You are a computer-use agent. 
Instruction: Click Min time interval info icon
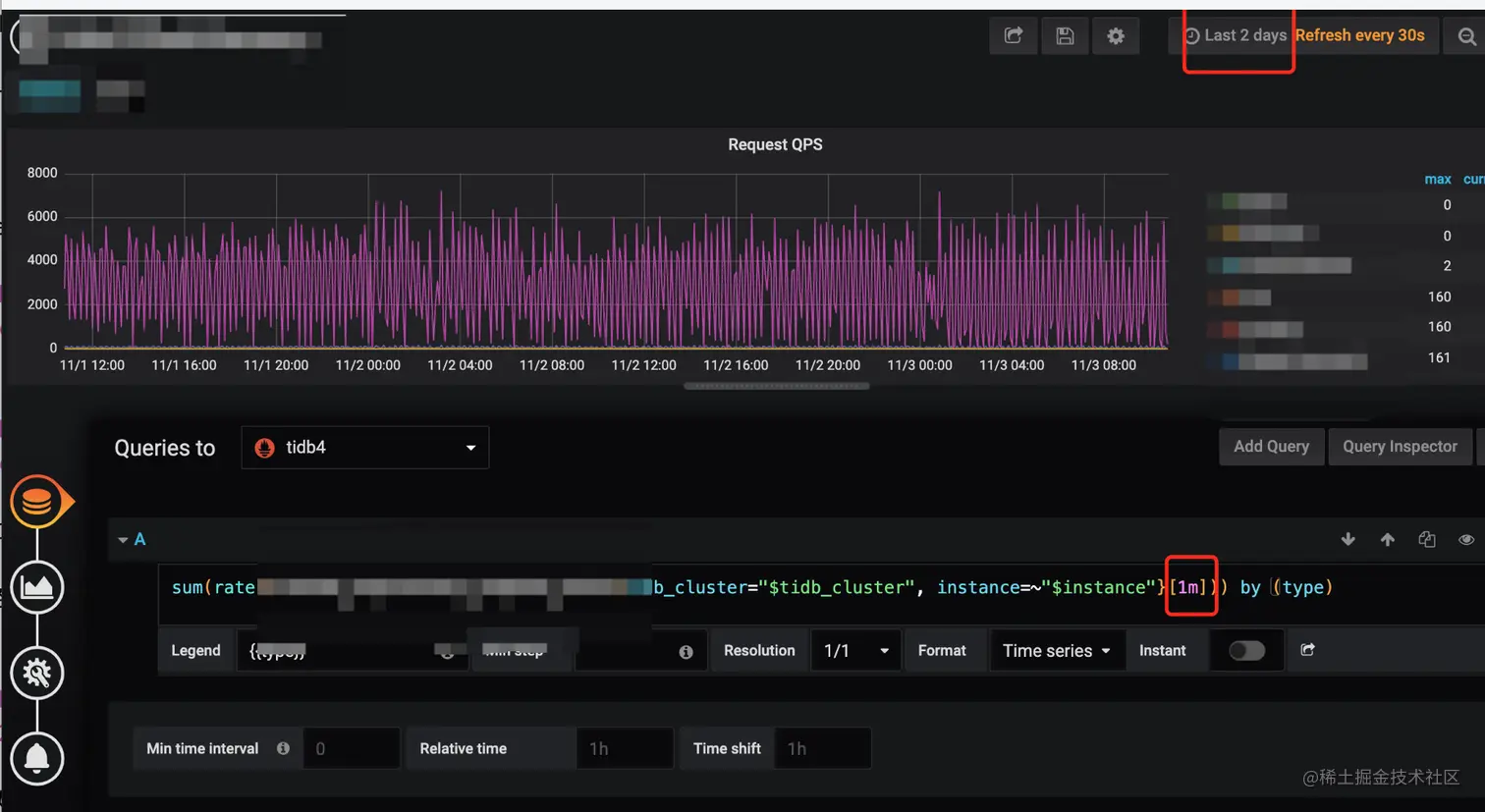[x=283, y=748]
